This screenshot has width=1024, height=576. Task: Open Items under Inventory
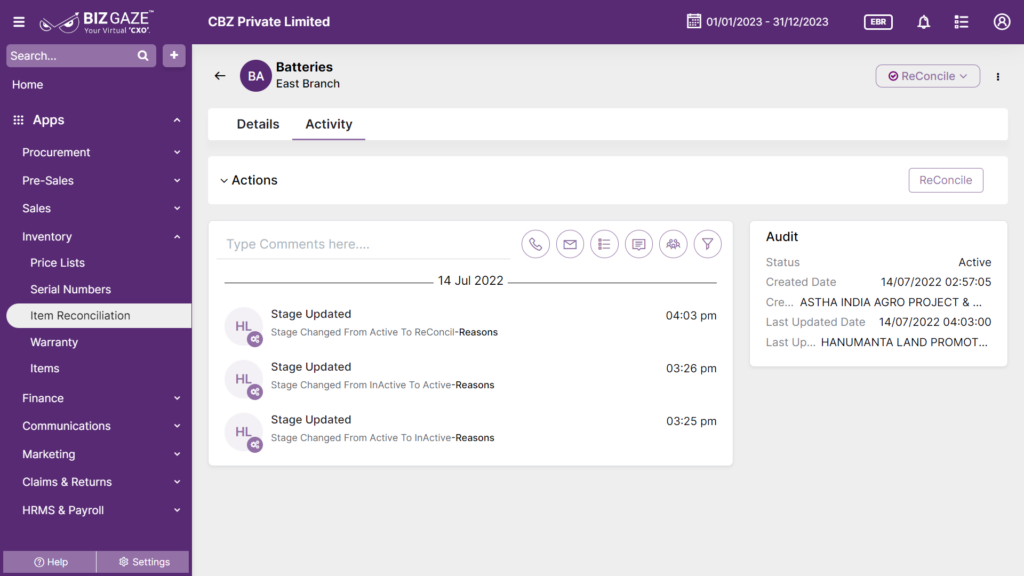tap(44, 368)
